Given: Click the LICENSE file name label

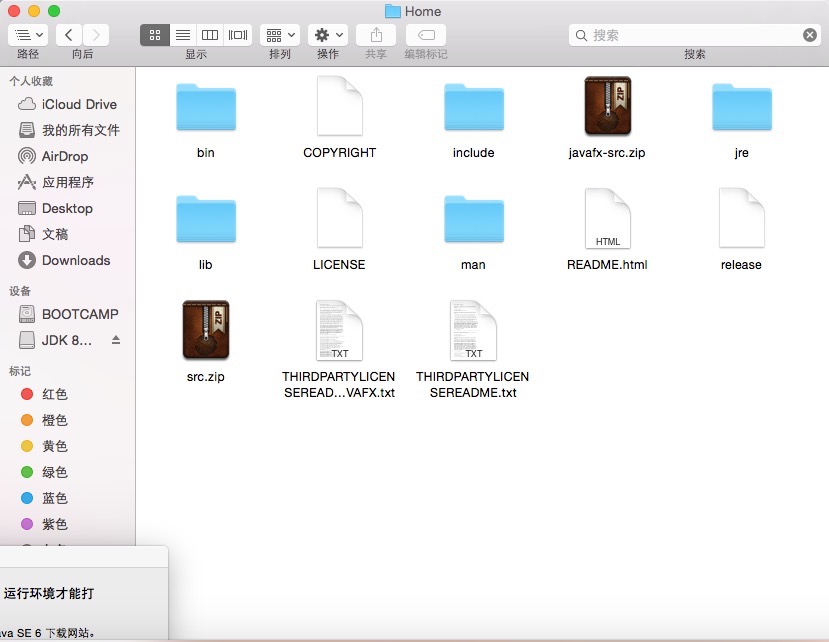Looking at the screenshot, I should tap(339, 264).
